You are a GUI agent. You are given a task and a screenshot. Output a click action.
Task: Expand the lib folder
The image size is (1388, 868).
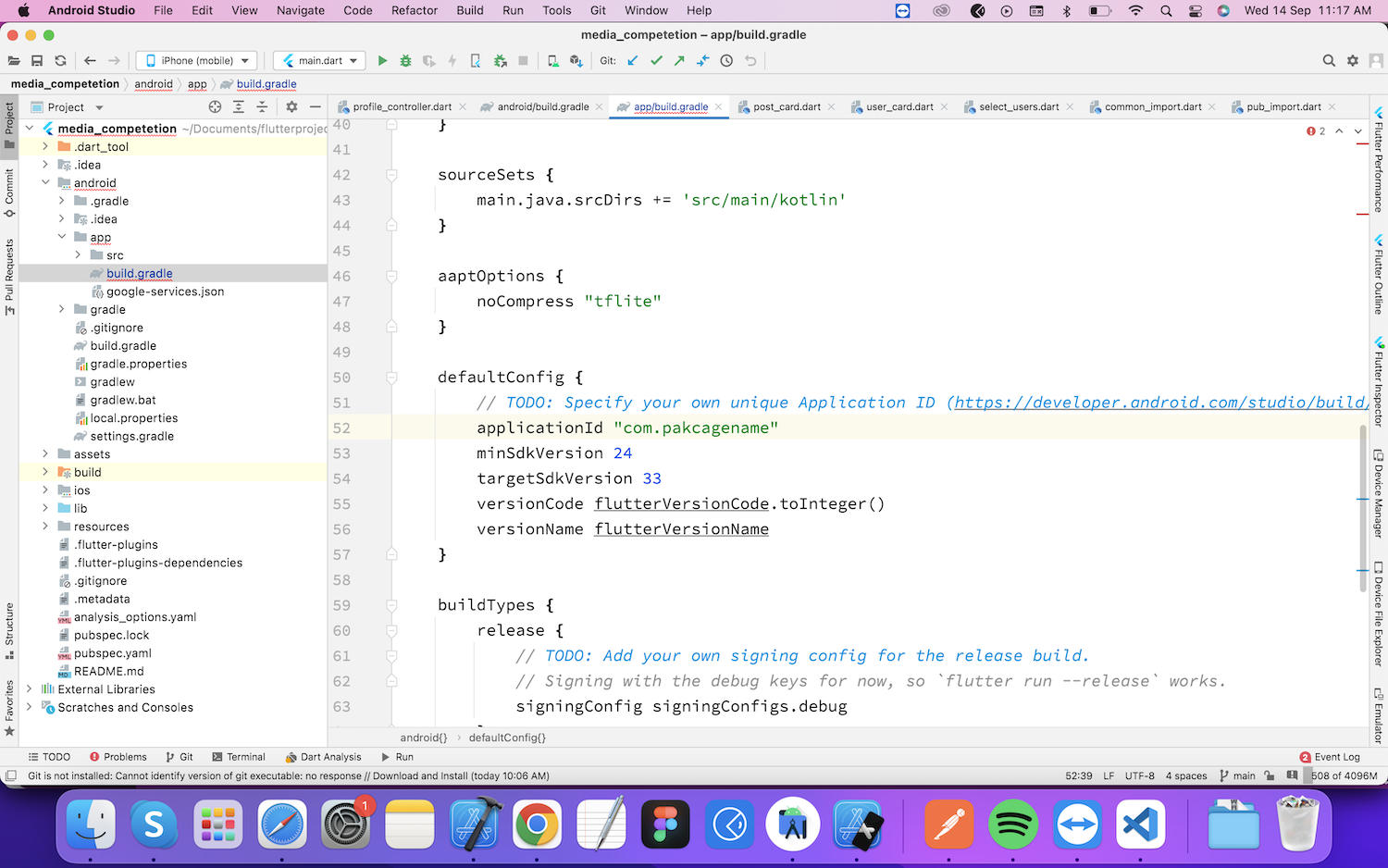[45, 508]
